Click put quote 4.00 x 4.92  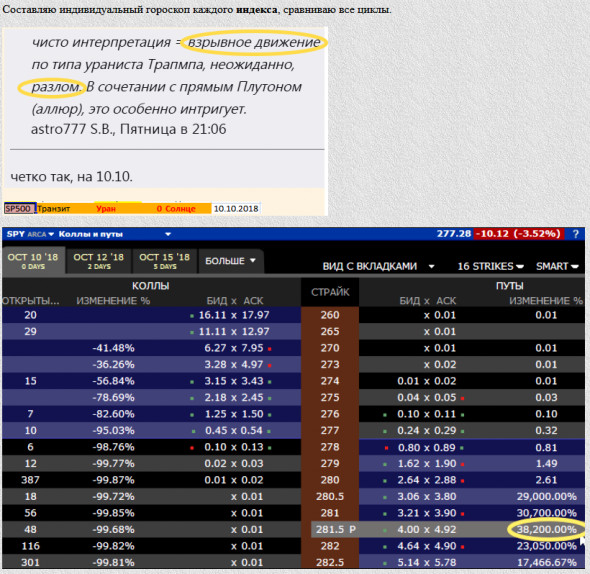coord(426,530)
